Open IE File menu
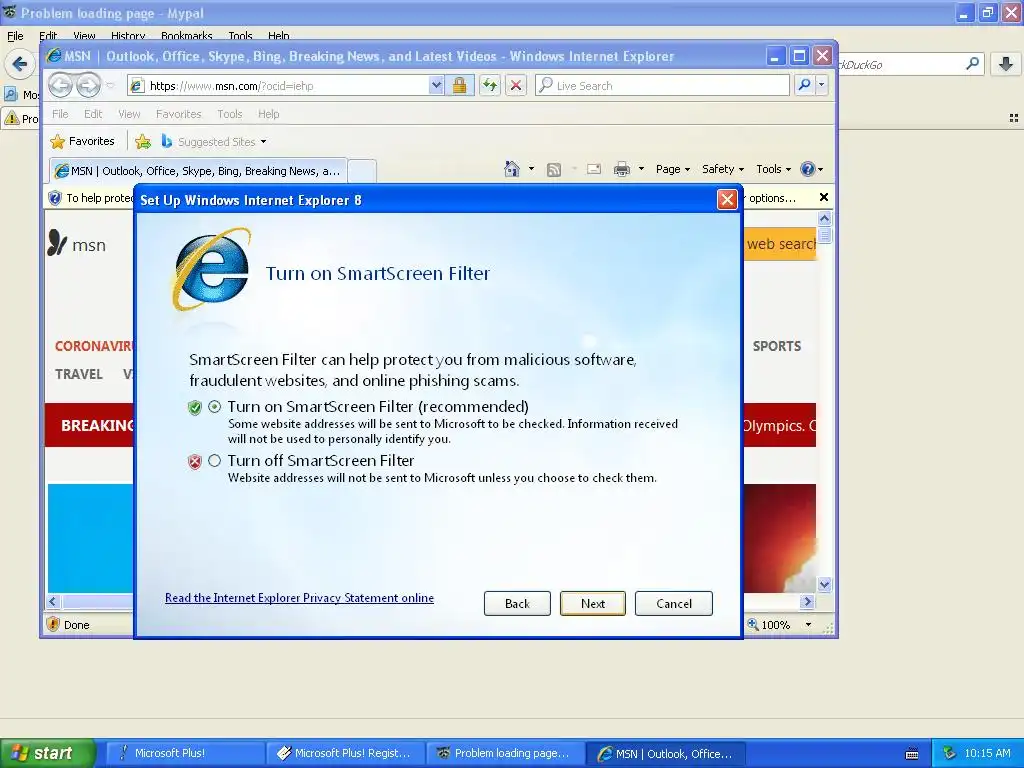Image resolution: width=1024 pixels, height=768 pixels. 60,114
